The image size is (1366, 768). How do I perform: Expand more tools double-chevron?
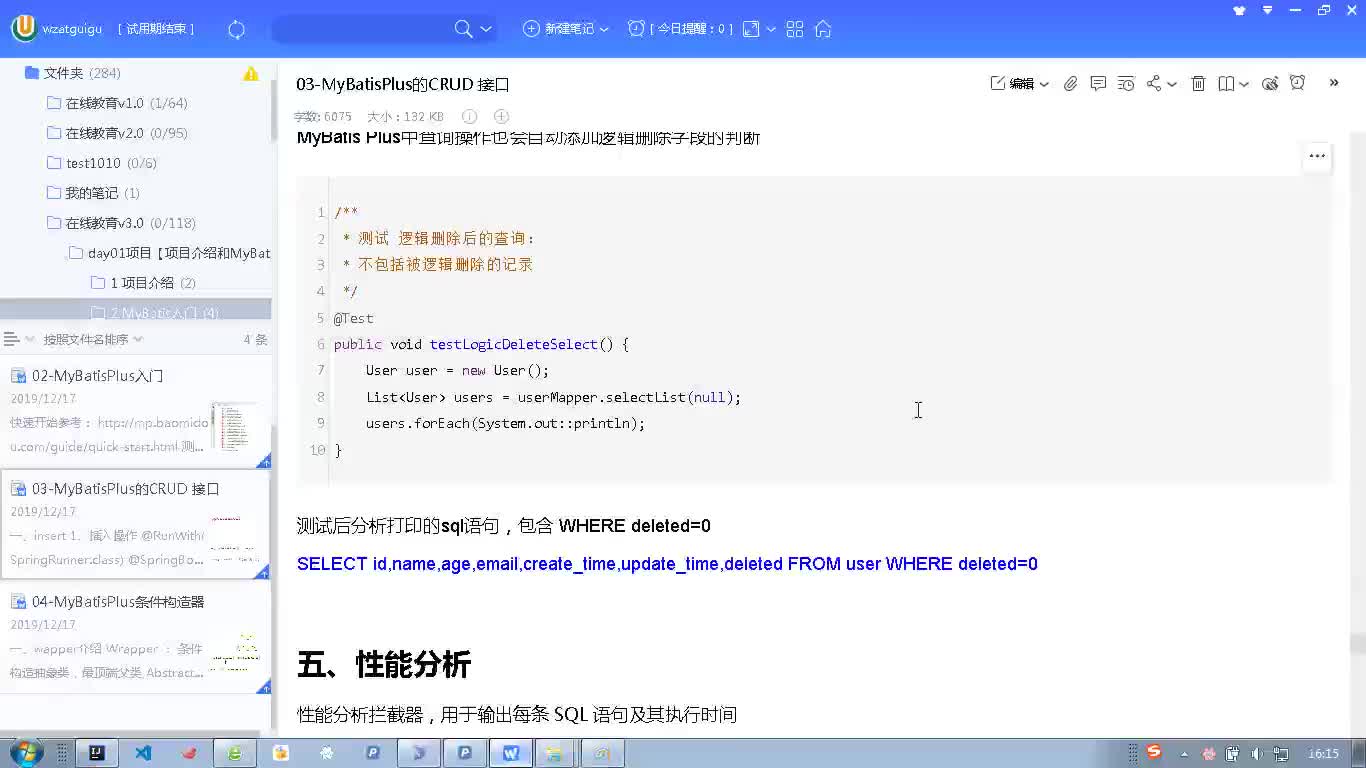1334,83
